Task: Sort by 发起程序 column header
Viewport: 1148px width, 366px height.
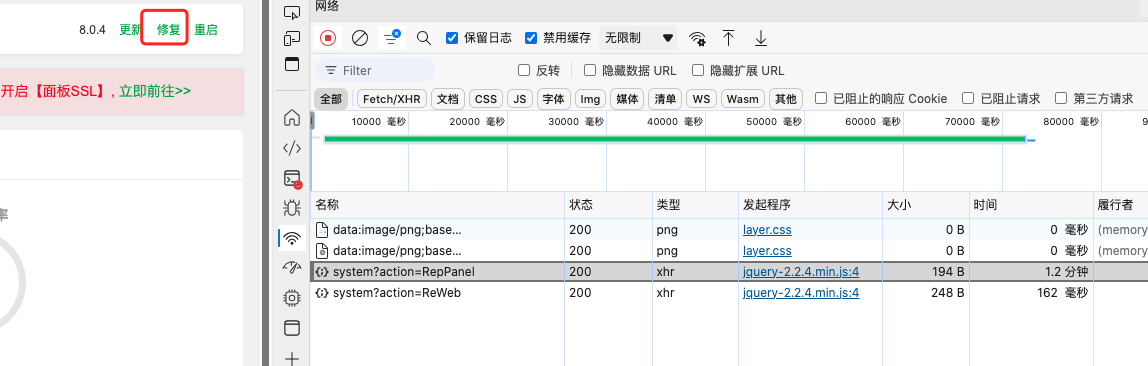Action: (810, 205)
